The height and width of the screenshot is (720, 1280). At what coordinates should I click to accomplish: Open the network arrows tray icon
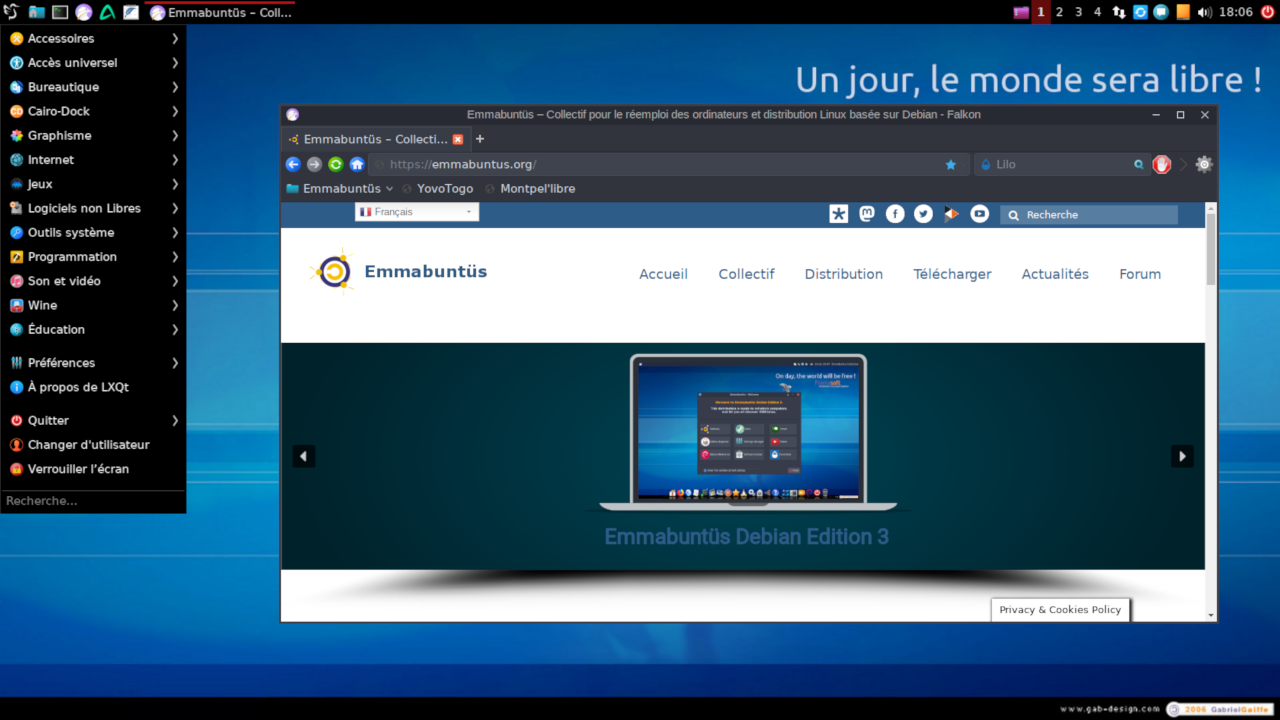[1118, 12]
